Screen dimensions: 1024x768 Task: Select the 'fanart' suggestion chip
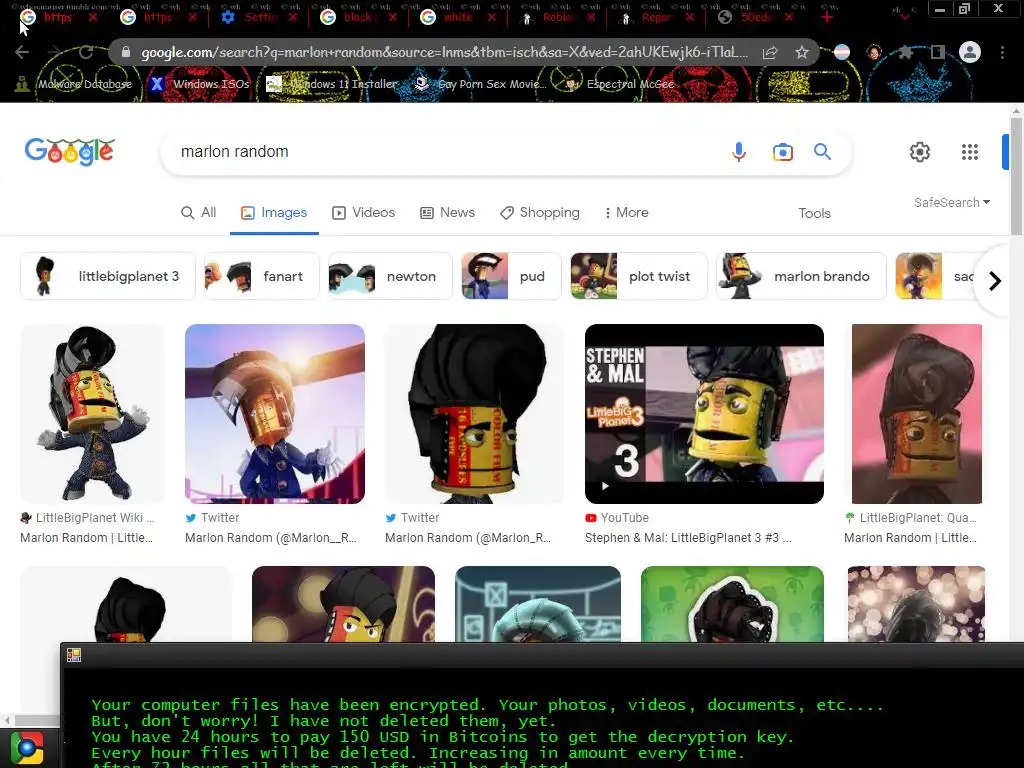coord(261,276)
